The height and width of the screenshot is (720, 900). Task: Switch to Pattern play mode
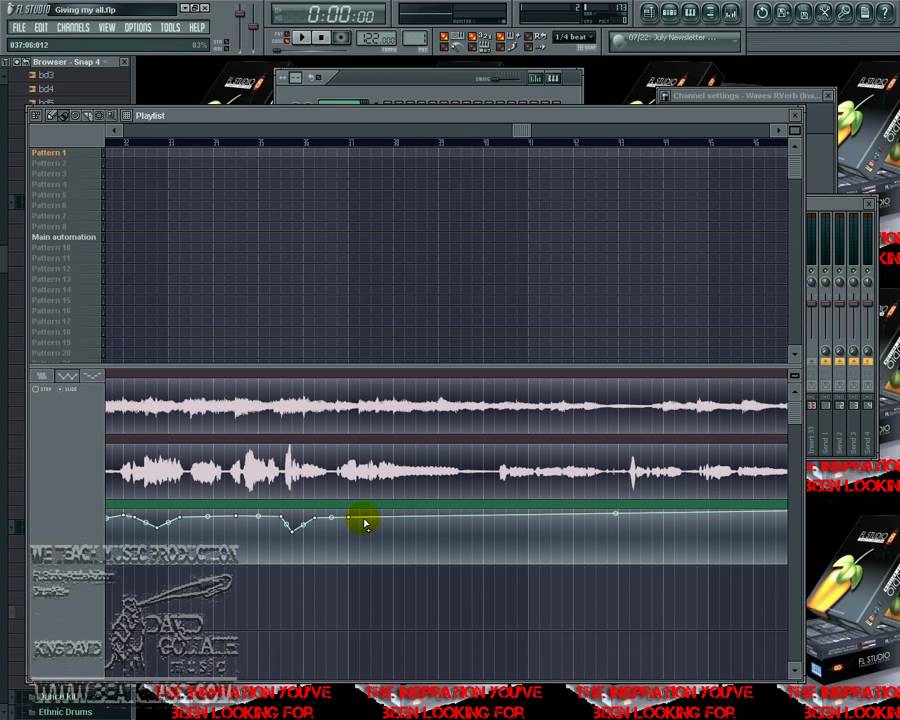pos(286,34)
